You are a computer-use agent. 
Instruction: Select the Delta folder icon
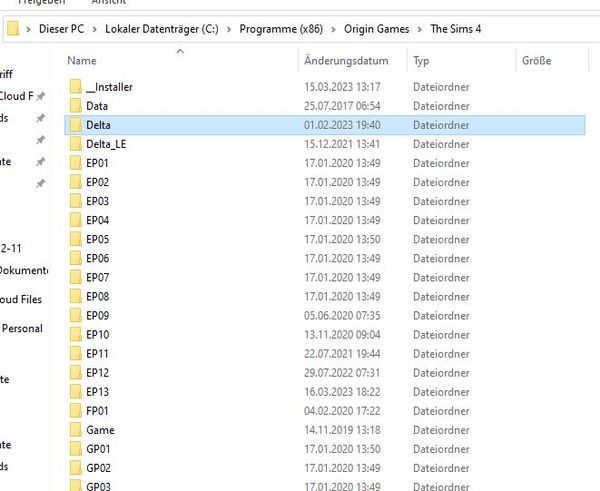(x=76, y=125)
